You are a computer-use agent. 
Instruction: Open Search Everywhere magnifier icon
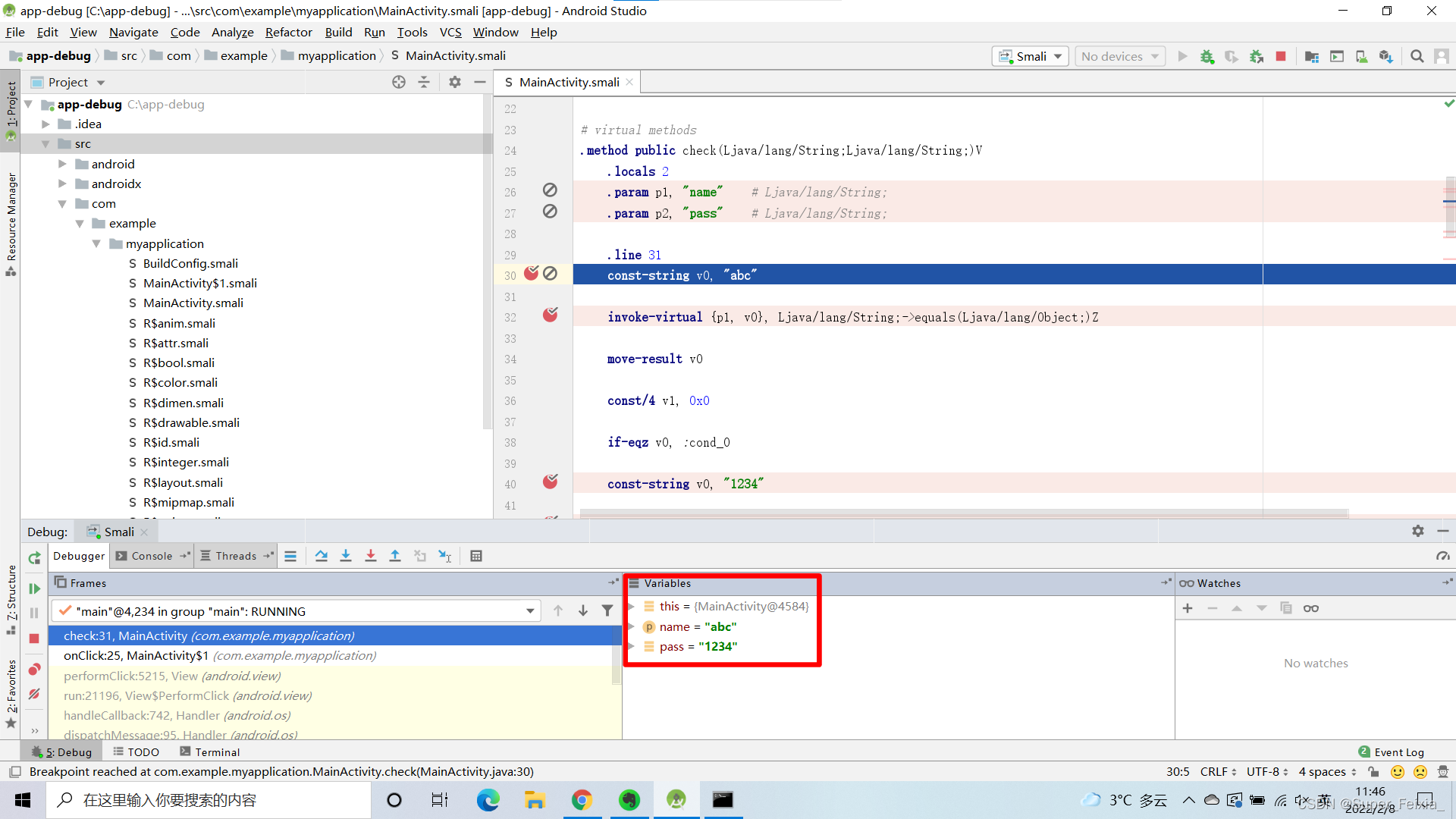coord(1417,55)
